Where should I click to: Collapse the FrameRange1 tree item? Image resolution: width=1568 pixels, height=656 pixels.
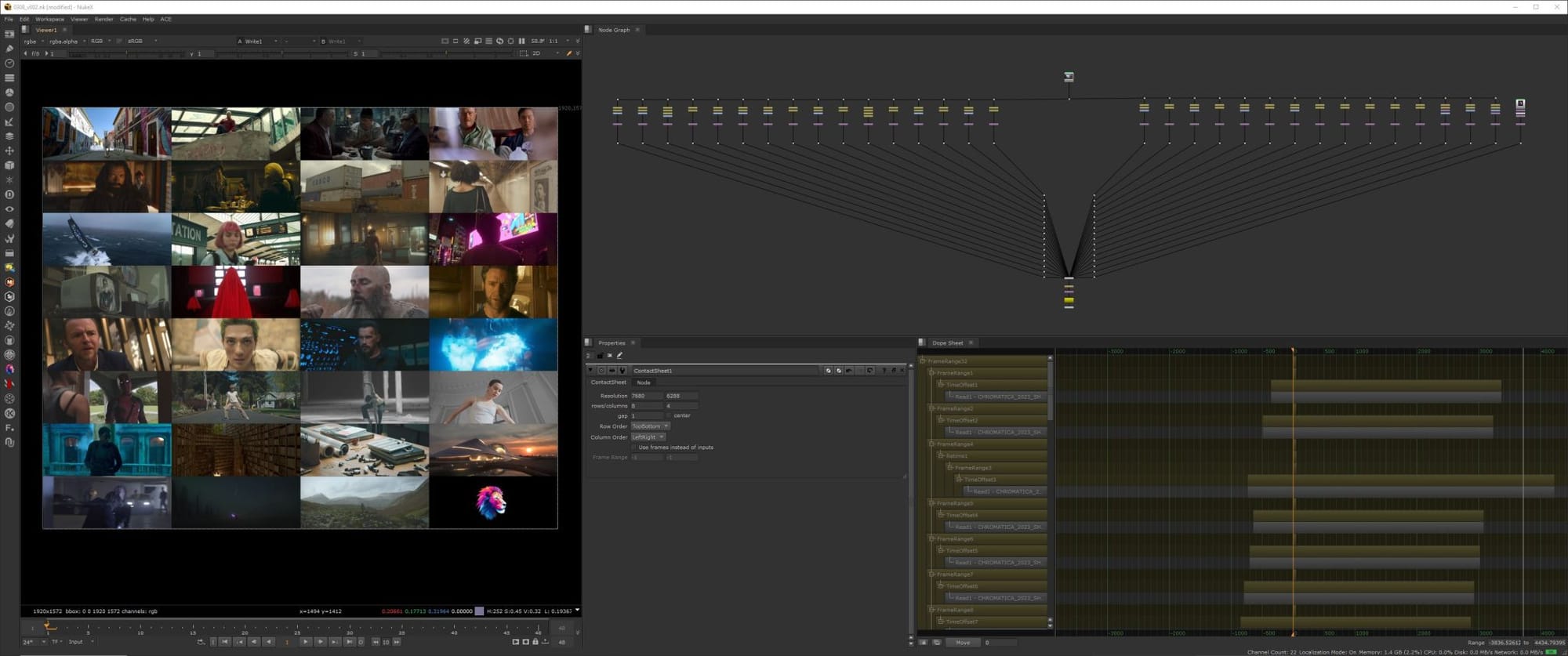pos(931,373)
